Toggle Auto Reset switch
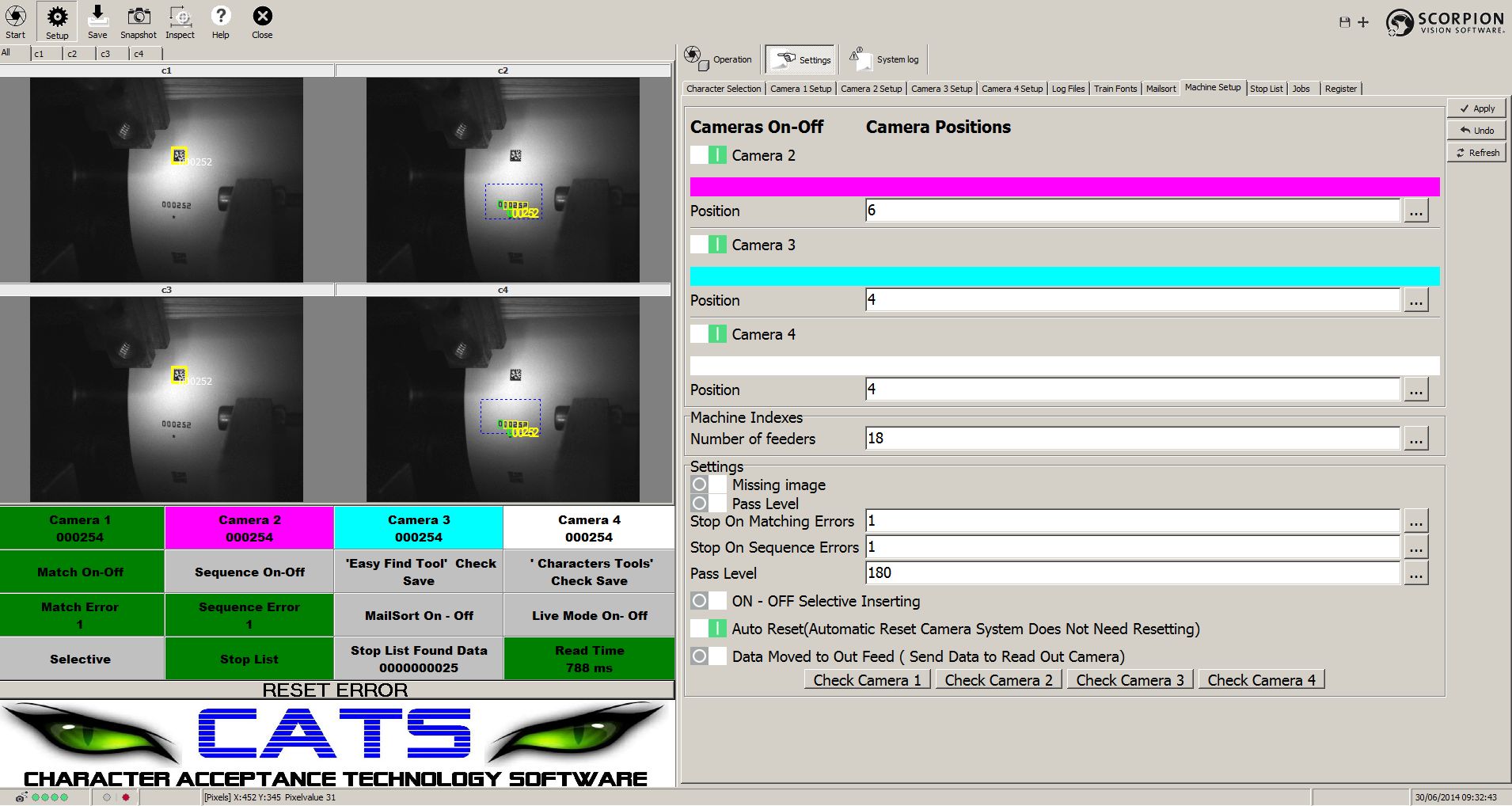Screen dimensions: 1512x806 click(709, 629)
